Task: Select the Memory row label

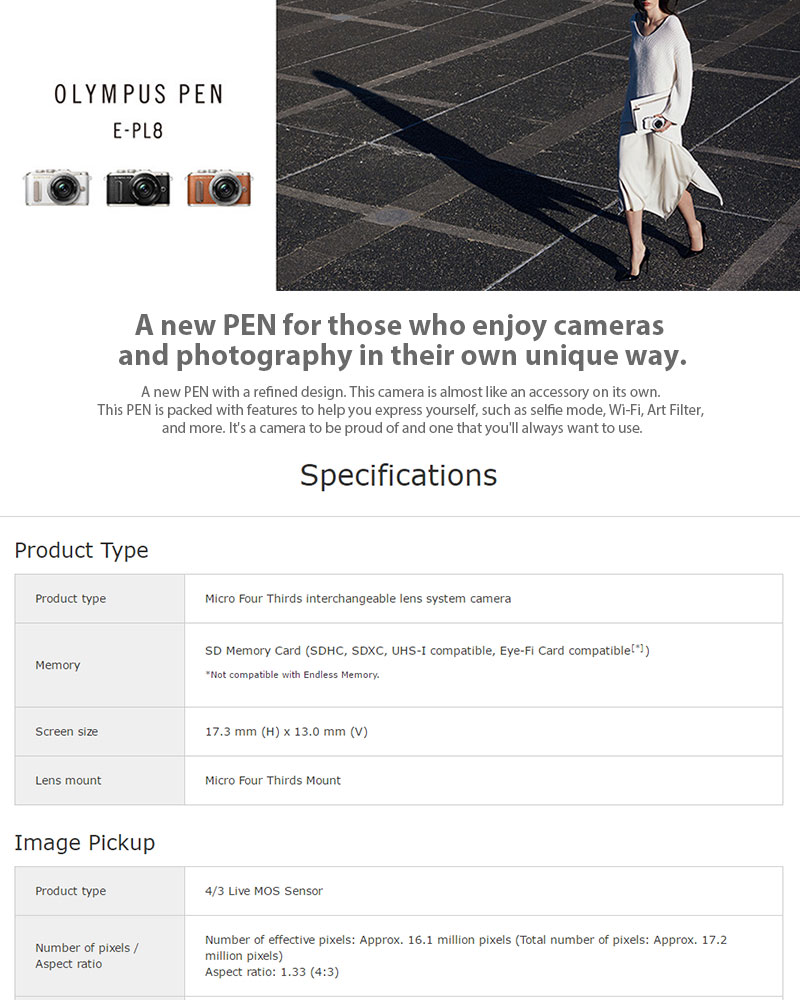Action: 57,665
